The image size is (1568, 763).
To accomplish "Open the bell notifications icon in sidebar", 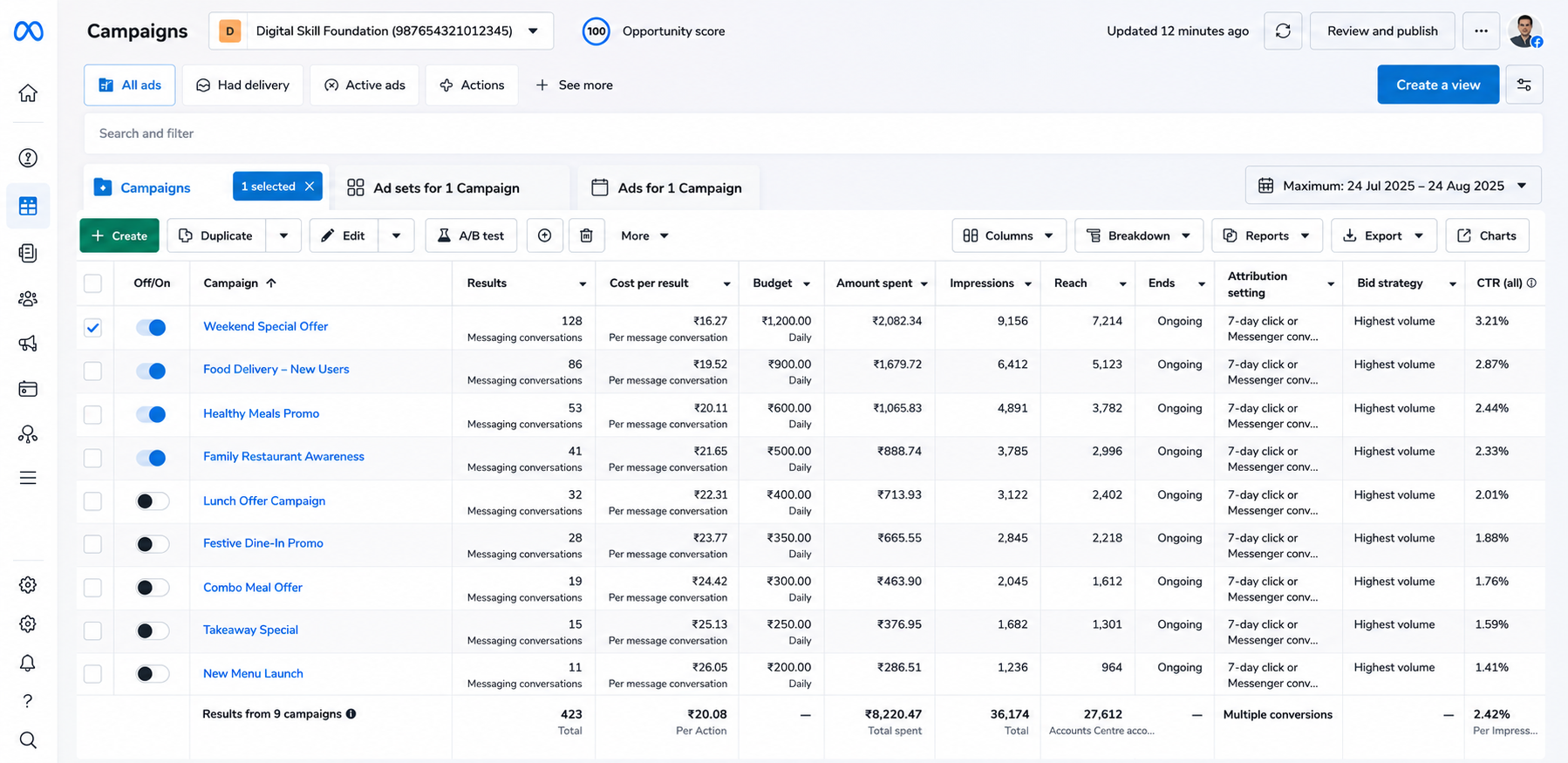I will point(28,664).
